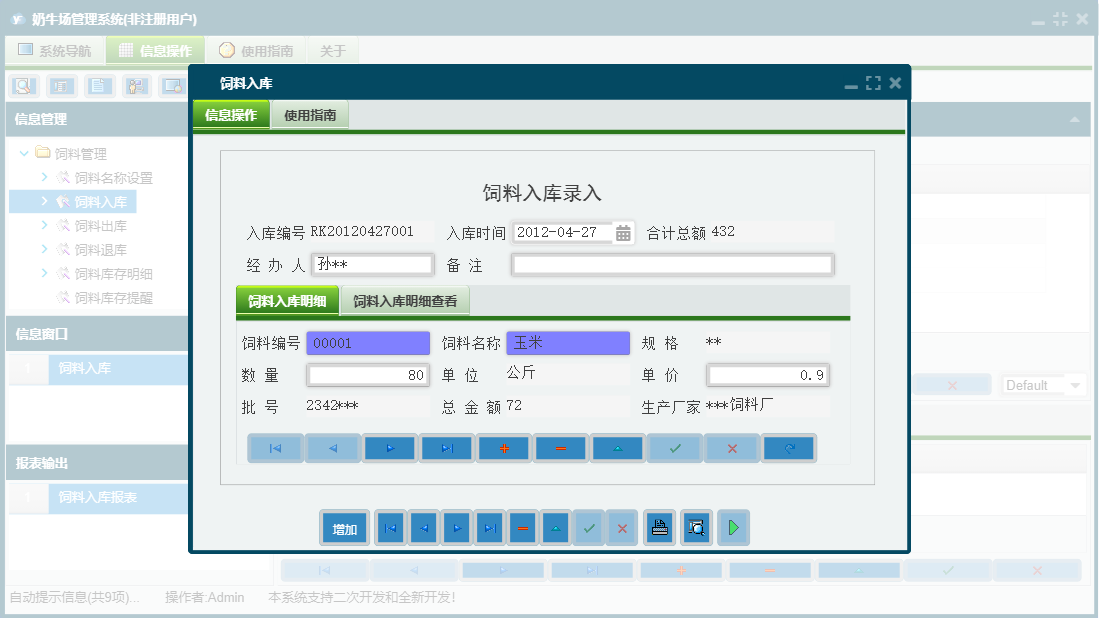This screenshot has width=1099, height=618.
Task: Jump to first record with the navigator icon
Action: 275,448
